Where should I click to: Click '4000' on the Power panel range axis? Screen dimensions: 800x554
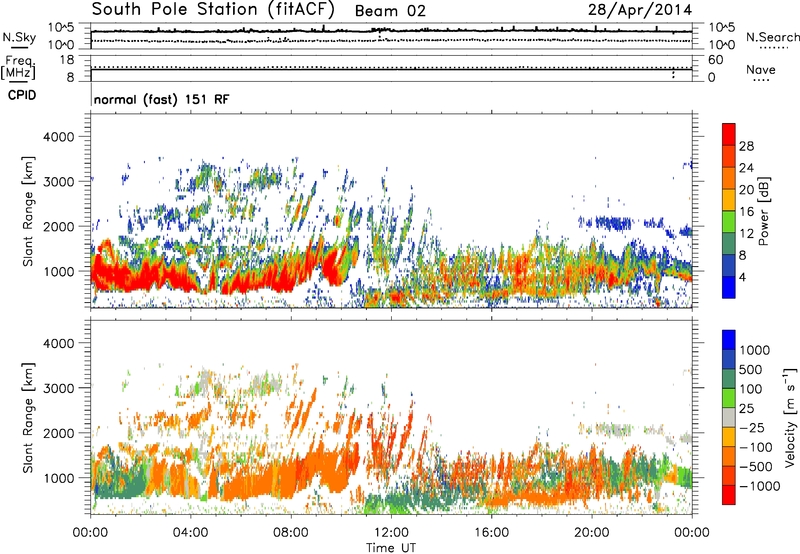tap(59, 137)
